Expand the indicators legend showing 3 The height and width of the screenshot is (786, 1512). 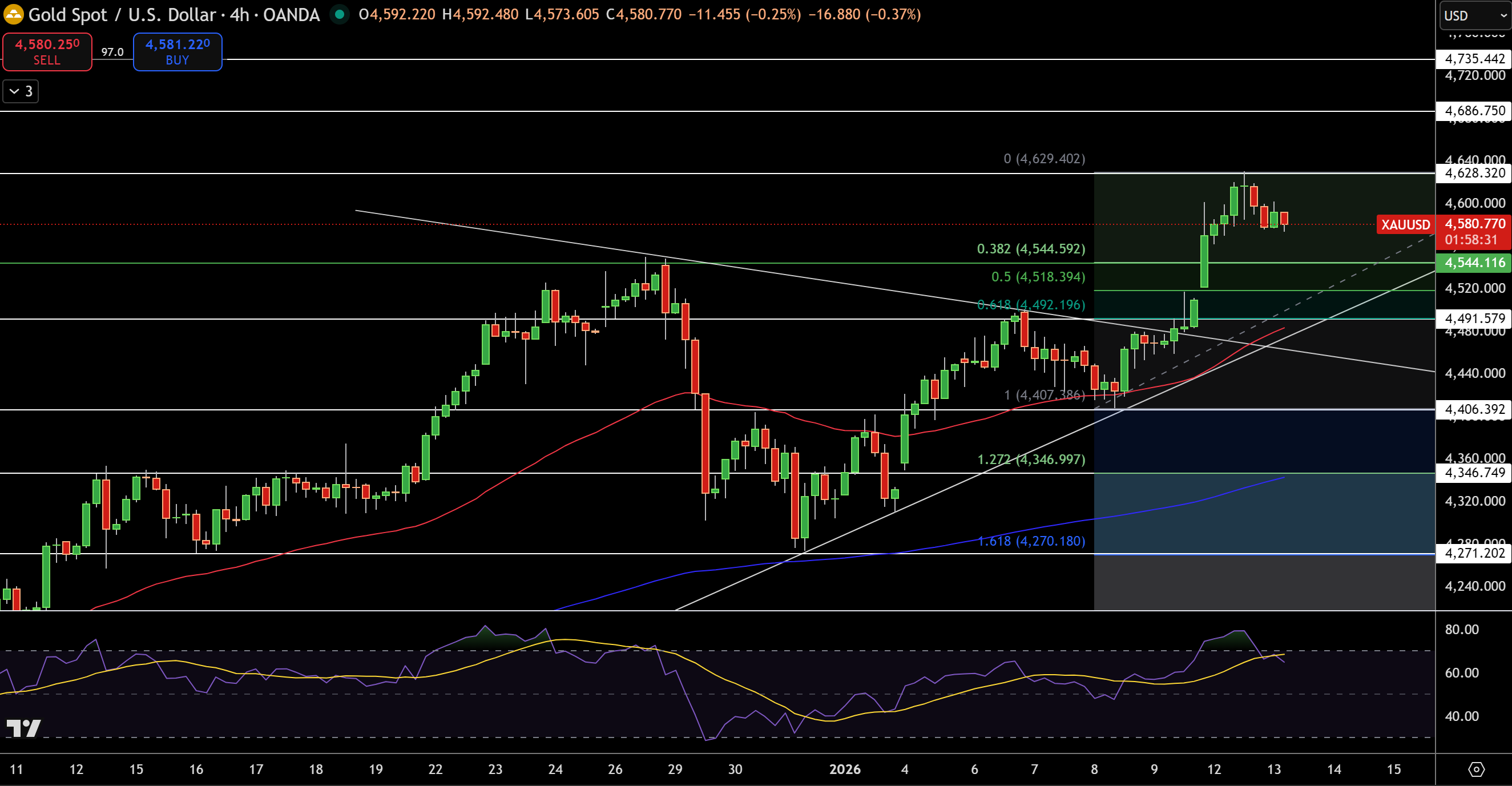pyautogui.click(x=21, y=91)
